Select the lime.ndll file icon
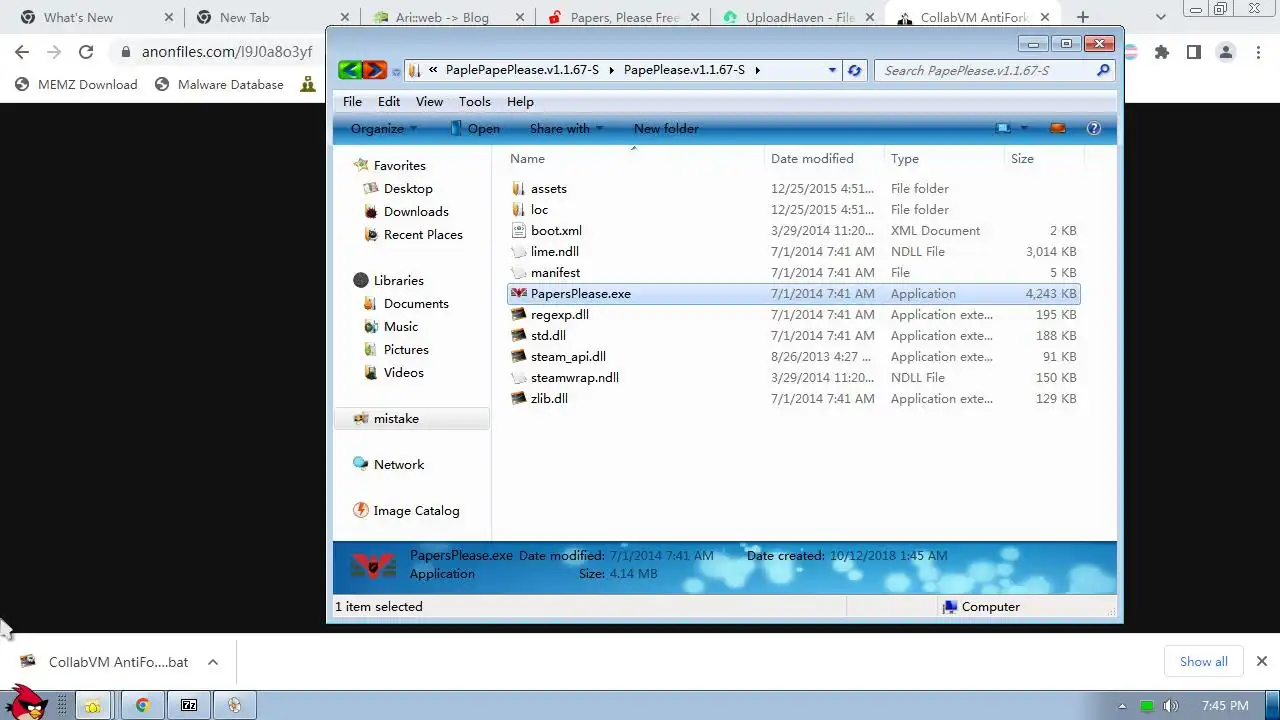The height and width of the screenshot is (720, 1280). [x=518, y=251]
